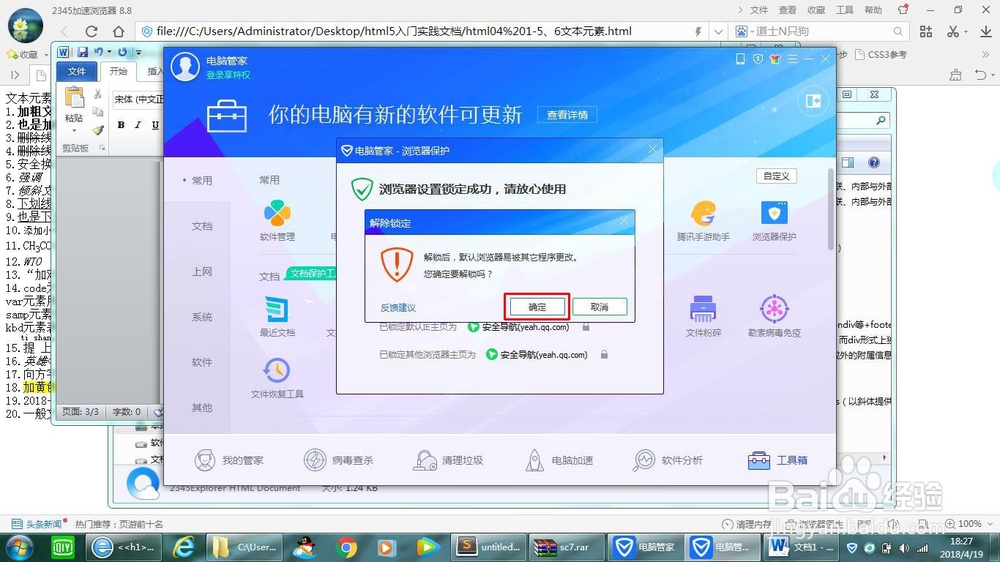This screenshot has width=1000, height=562.
Task: Select the 常用 sidebar category
Action: 202,181
